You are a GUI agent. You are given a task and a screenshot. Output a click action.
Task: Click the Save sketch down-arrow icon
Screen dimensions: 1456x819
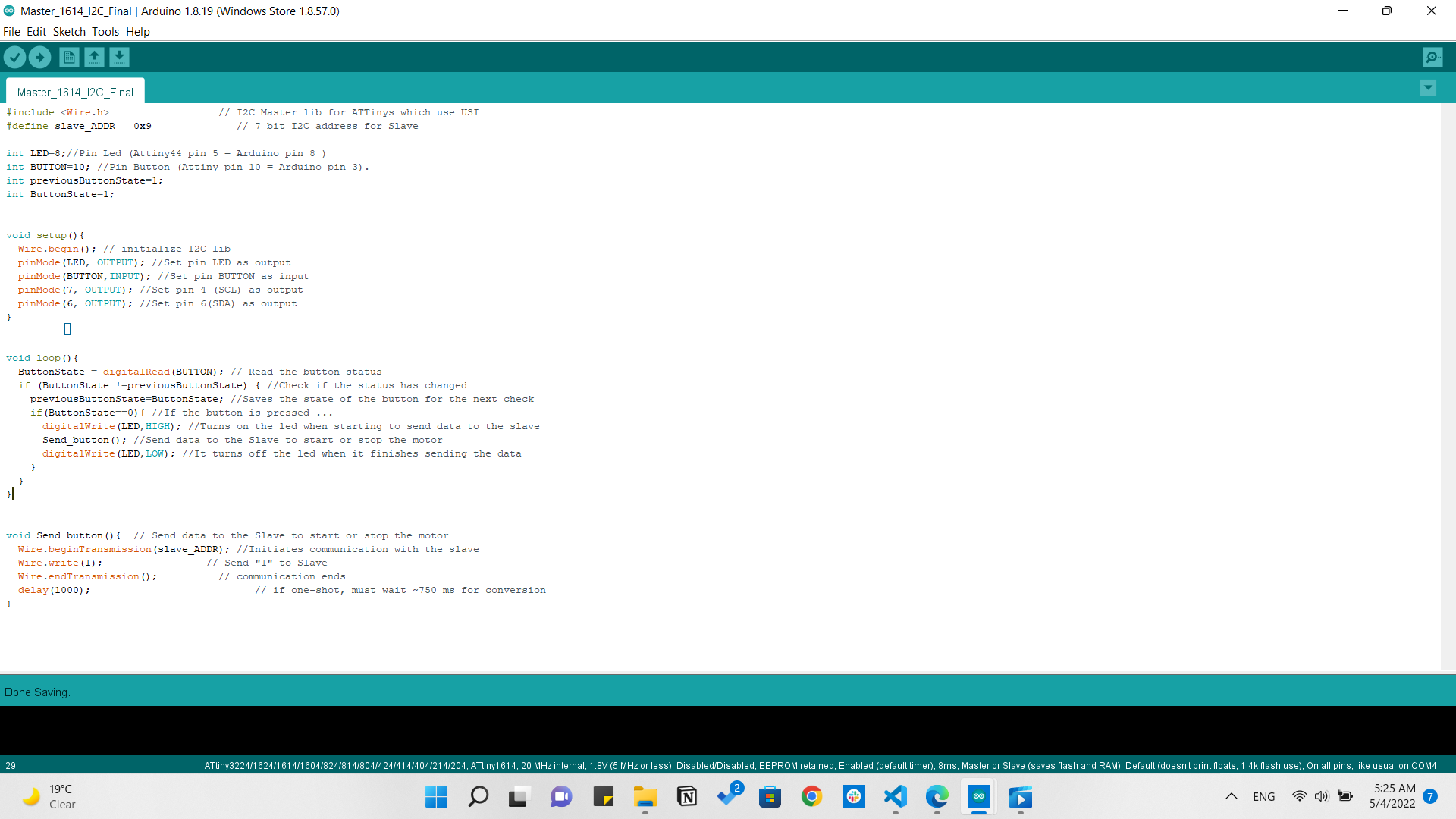click(119, 57)
